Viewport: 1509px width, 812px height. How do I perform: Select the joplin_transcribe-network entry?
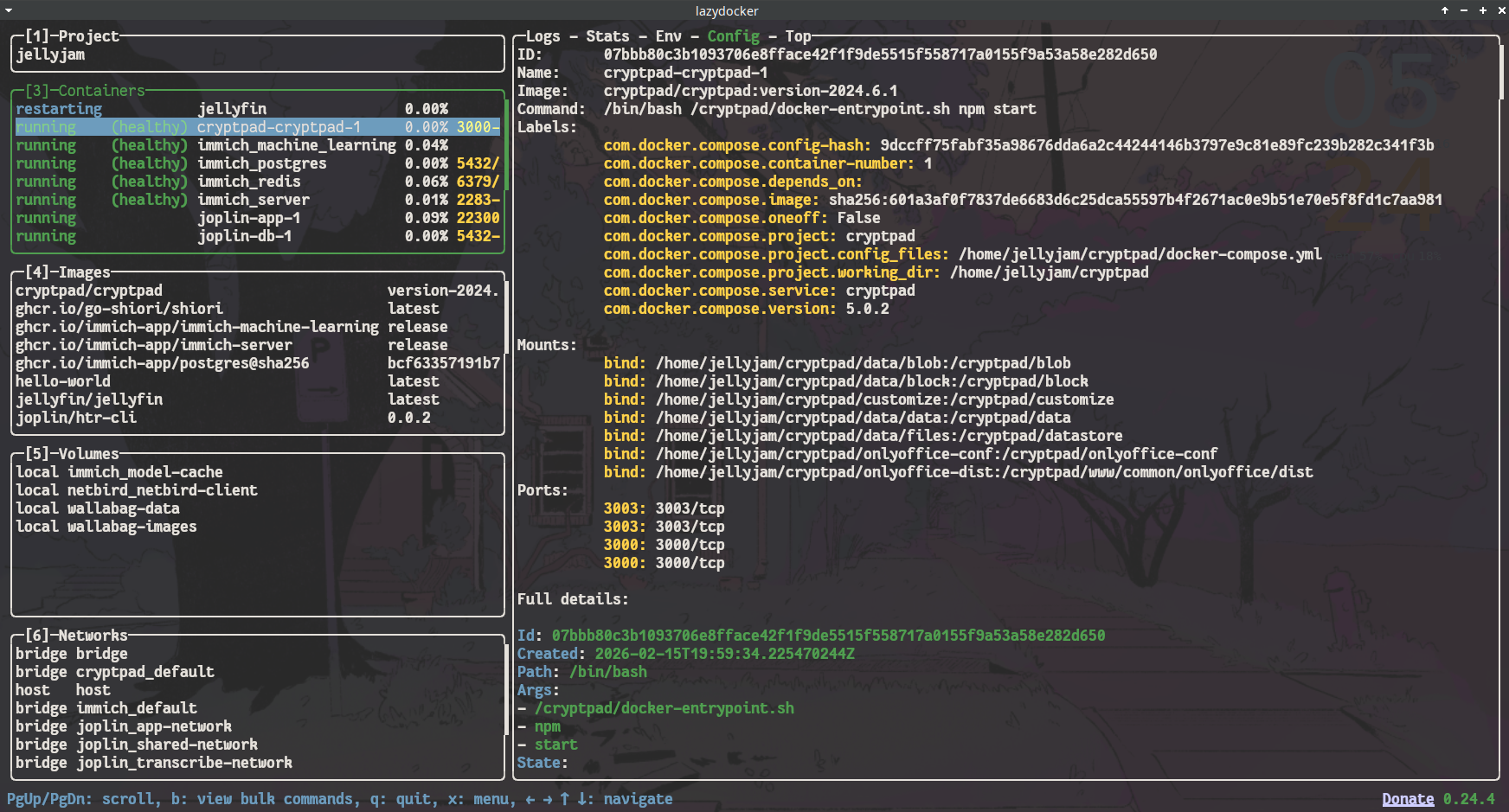258,763
